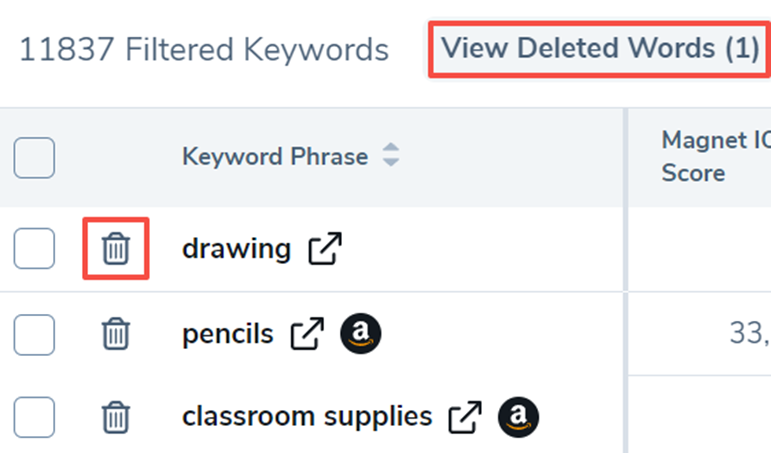This screenshot has width=771, height=453.
Task: View Deleted Words (1) link
Action: 600,48
